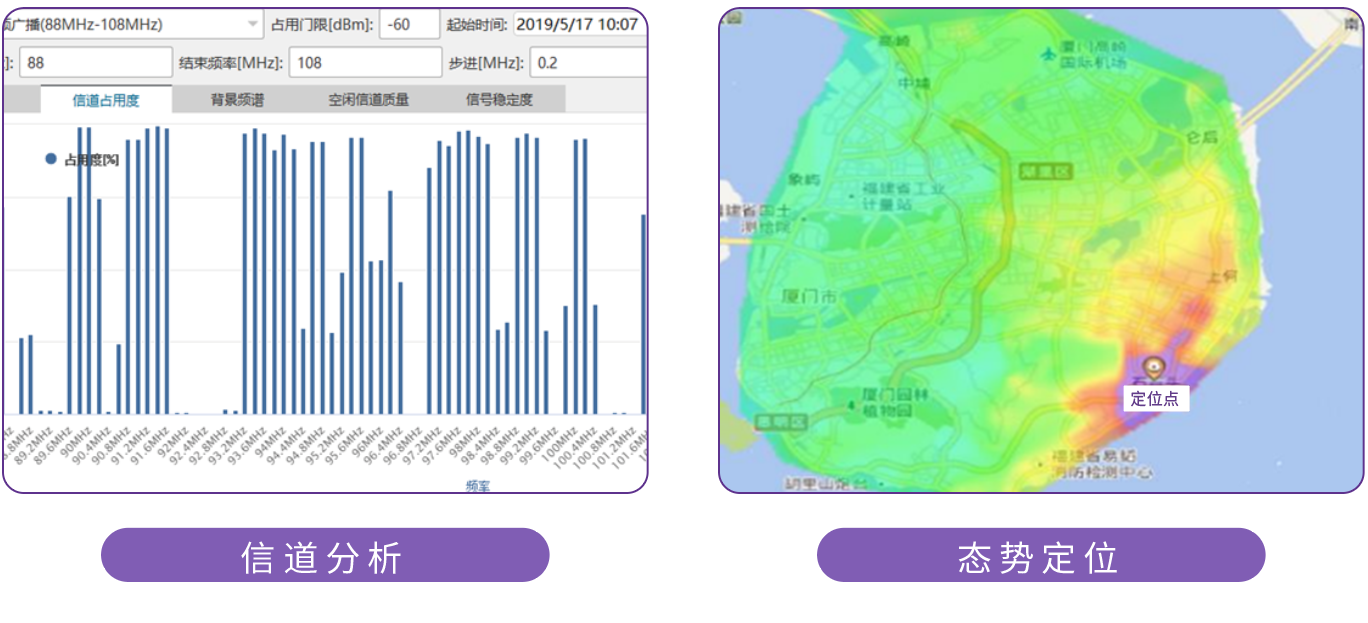1368x623 pixels.
Task: Select the 信号稳定度 tab
Action: 499,99
